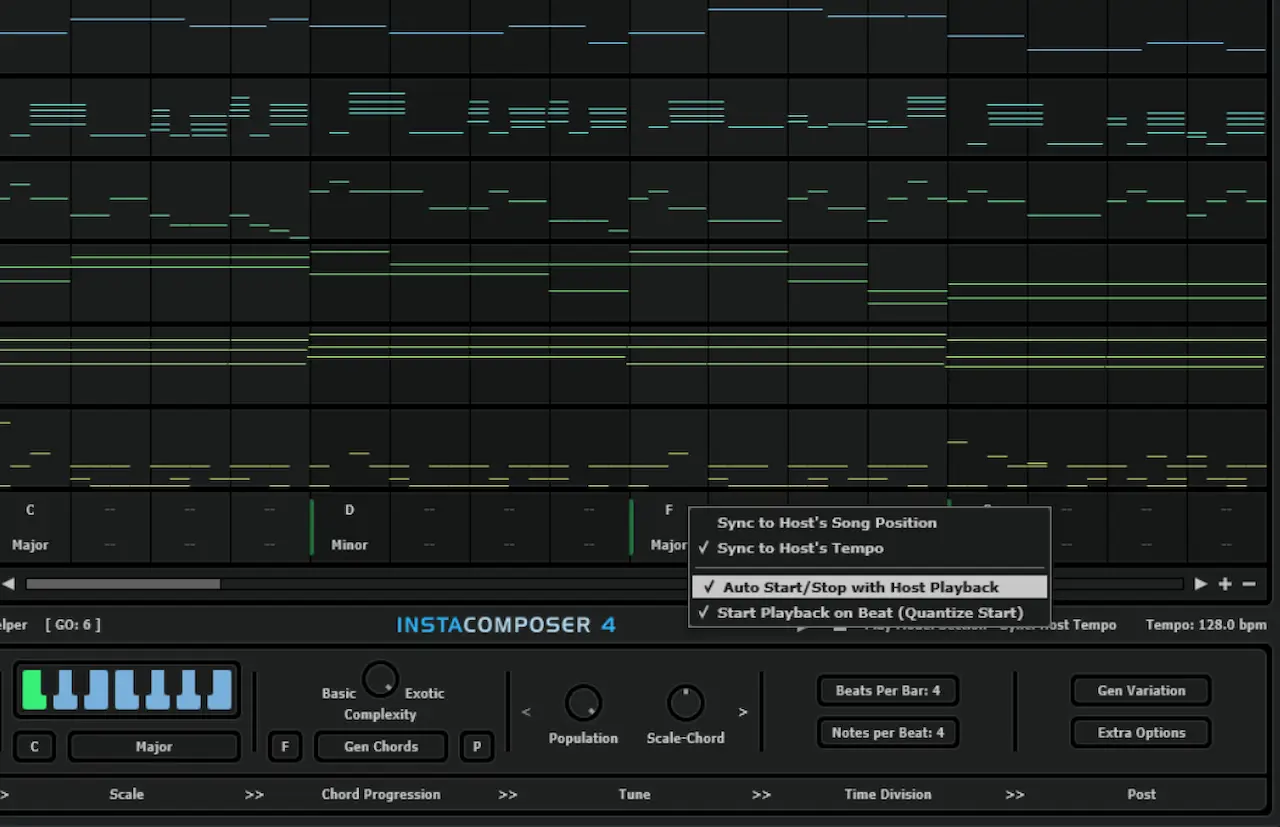The image size is (1280, 827).
Task: Click the left arrow beside Population knob
Action: click(526, 712)
